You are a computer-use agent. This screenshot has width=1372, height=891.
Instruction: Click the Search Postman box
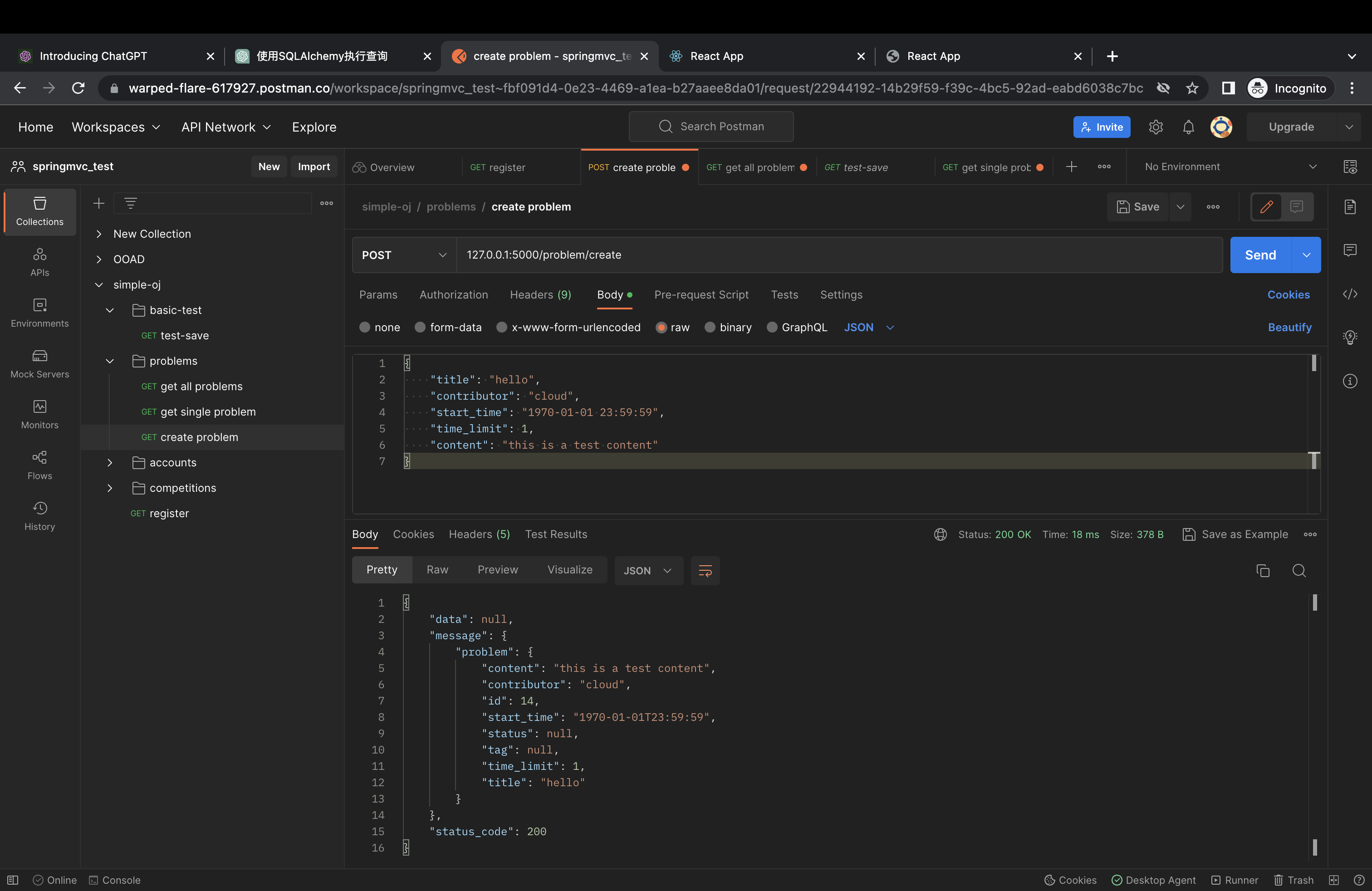pos(711,126)
